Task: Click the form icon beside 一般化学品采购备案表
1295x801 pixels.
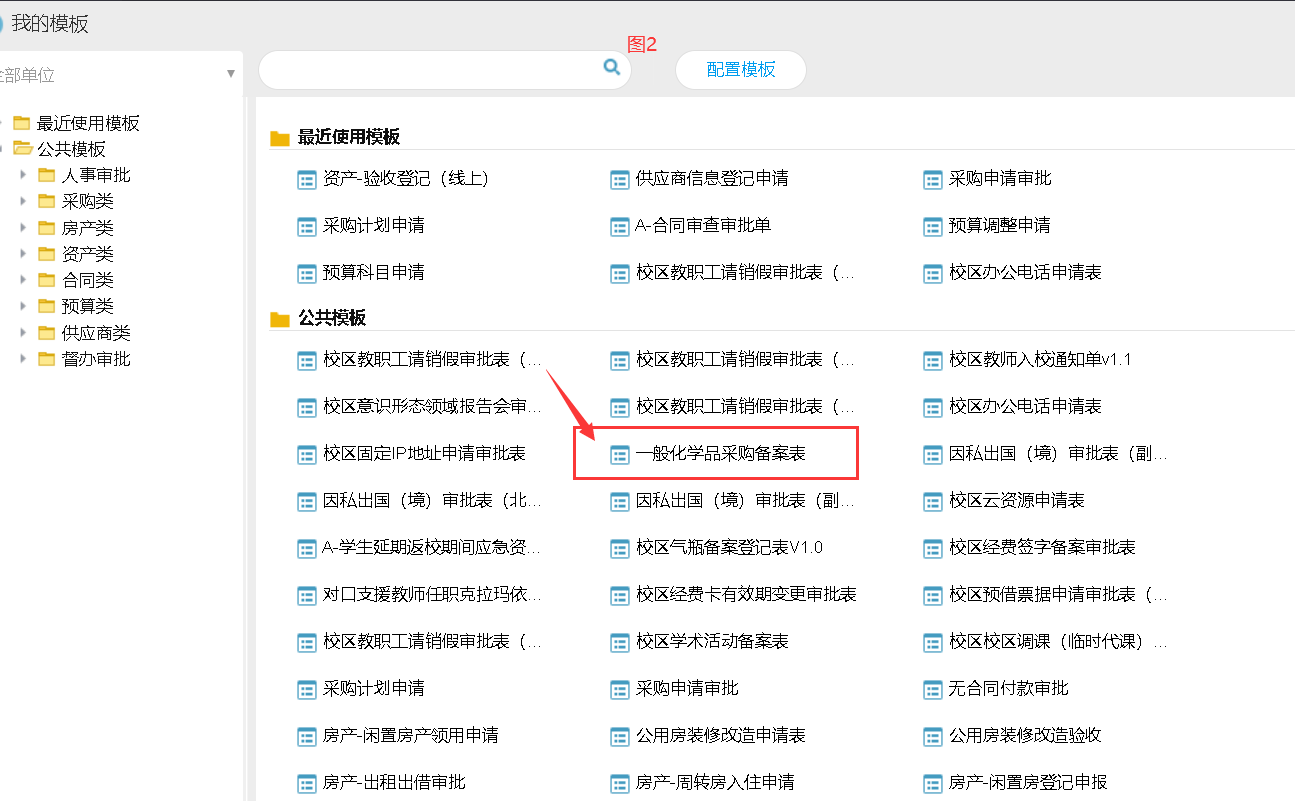Action: pyautogui.click(x=620, y=454)
